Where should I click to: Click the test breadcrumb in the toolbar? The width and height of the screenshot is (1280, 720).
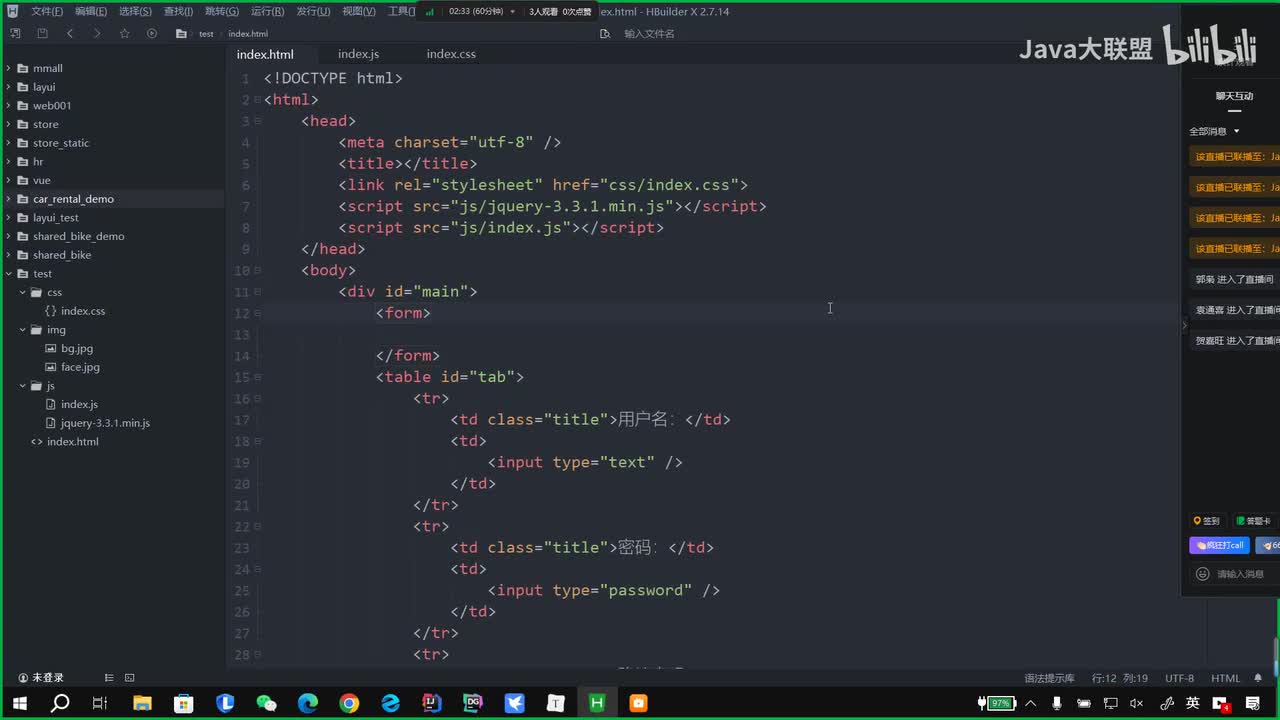(206, 34)
